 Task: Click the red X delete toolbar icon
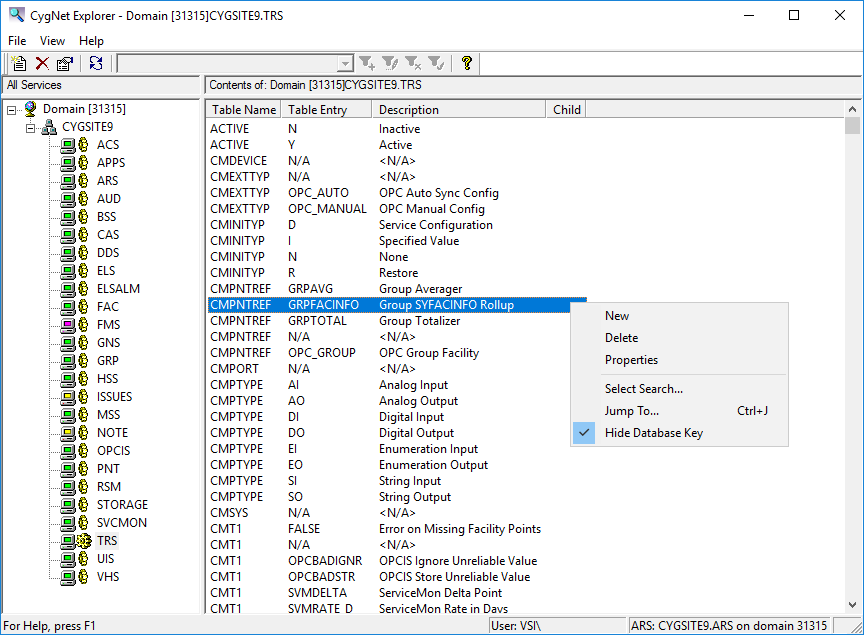click(42, 63)
